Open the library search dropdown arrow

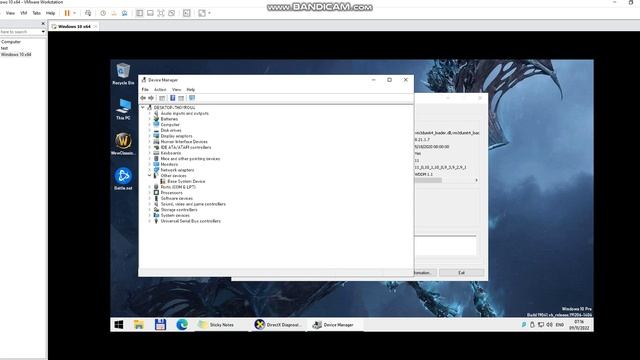[43, 31]
